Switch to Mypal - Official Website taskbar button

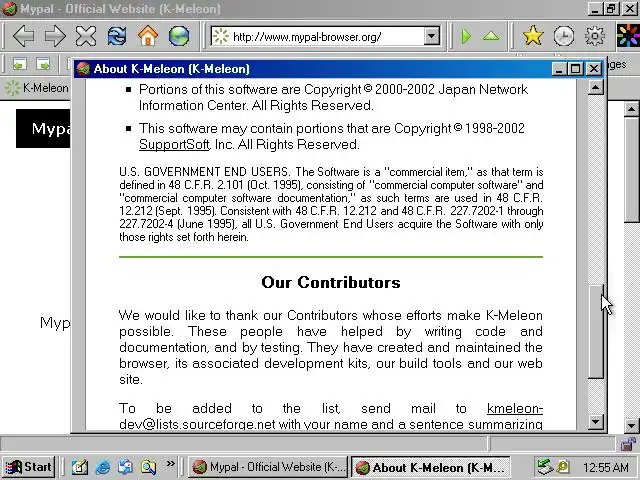click(x=269, y=467)
